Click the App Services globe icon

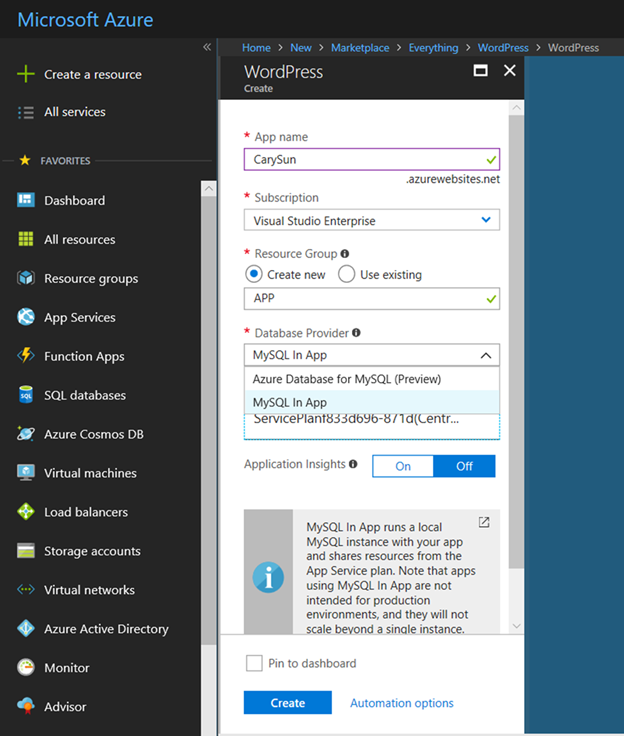point(26,317)
